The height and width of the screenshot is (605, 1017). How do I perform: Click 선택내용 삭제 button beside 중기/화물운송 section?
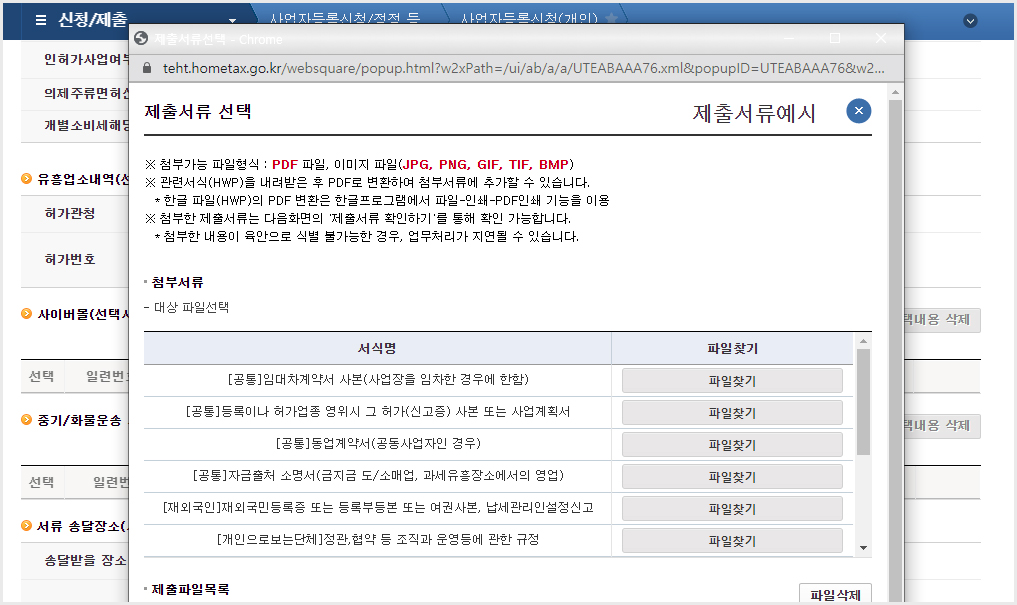(942, 426)
